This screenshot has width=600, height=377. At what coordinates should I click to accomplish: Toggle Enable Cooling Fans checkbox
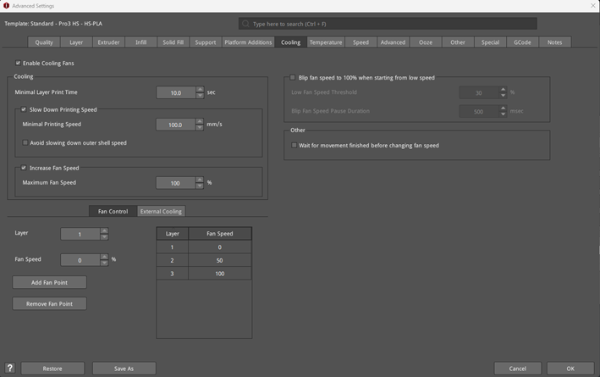click(x=18, y=63)
